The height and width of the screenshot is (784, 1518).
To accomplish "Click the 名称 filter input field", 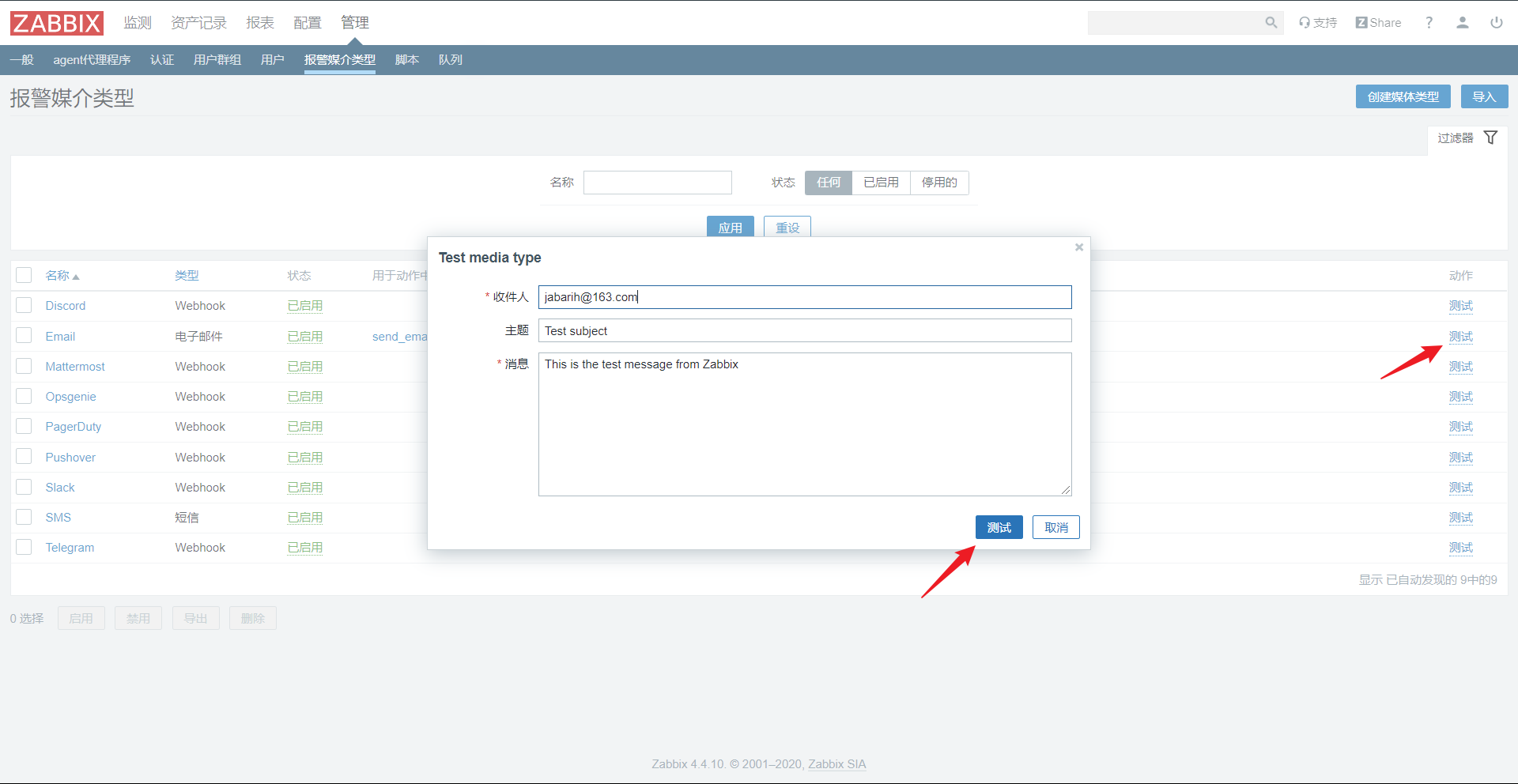I will point(658,183).
